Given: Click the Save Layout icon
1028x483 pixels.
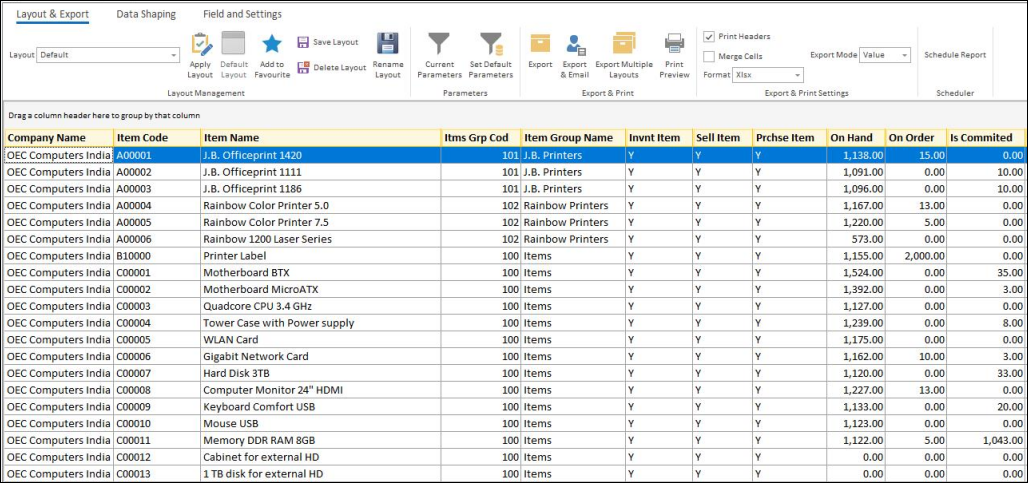Looking at the screenshot, I should click(x=303, y=42).
